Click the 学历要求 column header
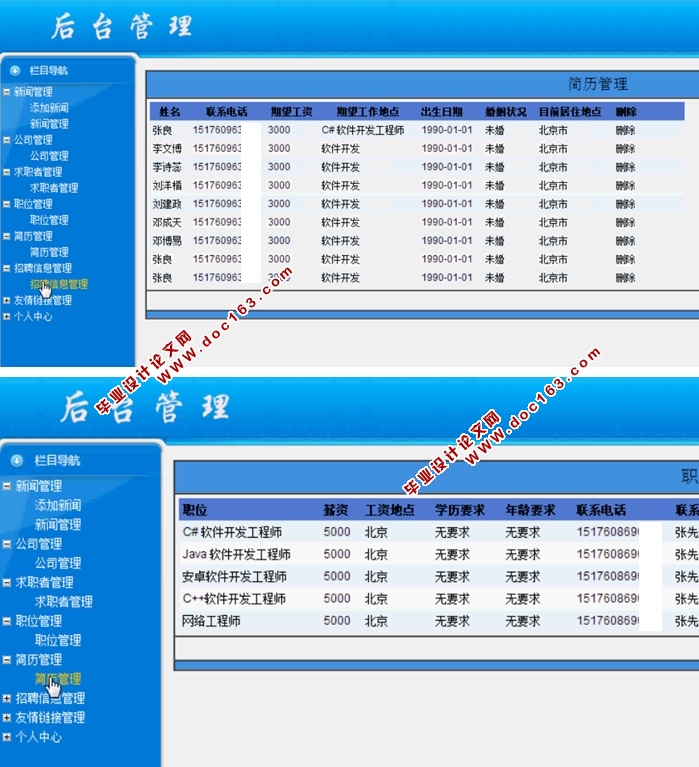The width and height of the screenshot is (699, 767). click(460, 510)
